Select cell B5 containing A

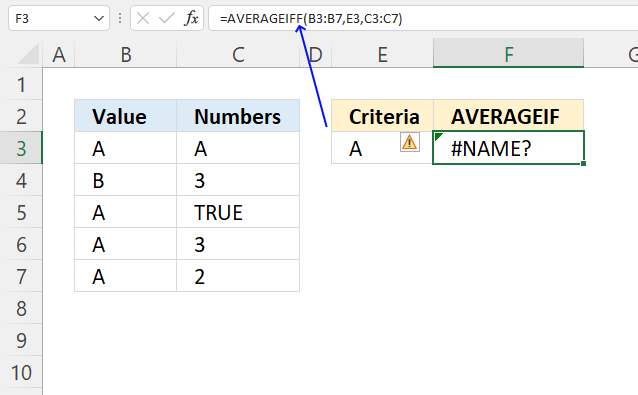tap(126, 212)
